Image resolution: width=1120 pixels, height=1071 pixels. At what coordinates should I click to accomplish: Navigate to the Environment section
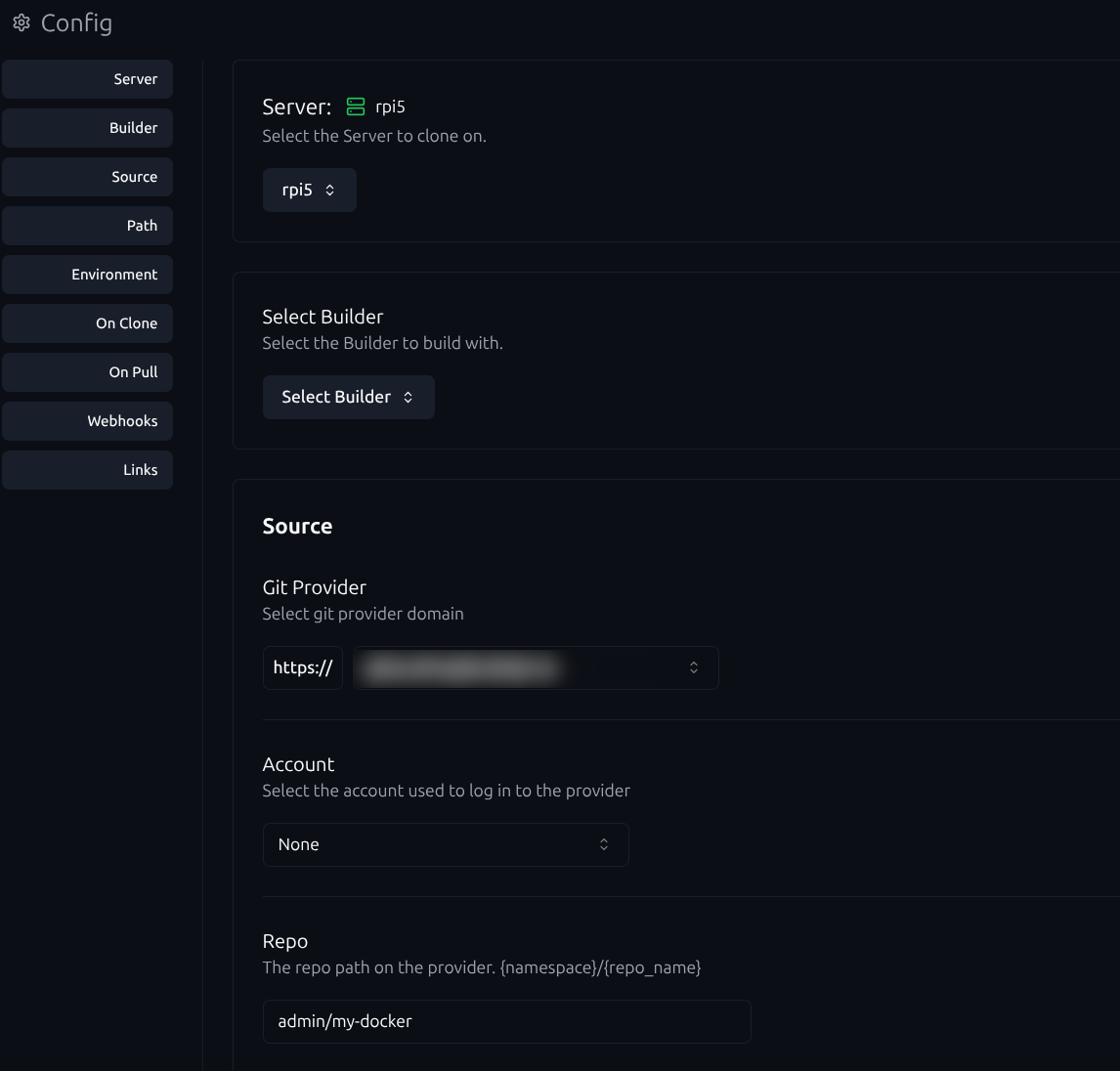[x=88, y=275]
